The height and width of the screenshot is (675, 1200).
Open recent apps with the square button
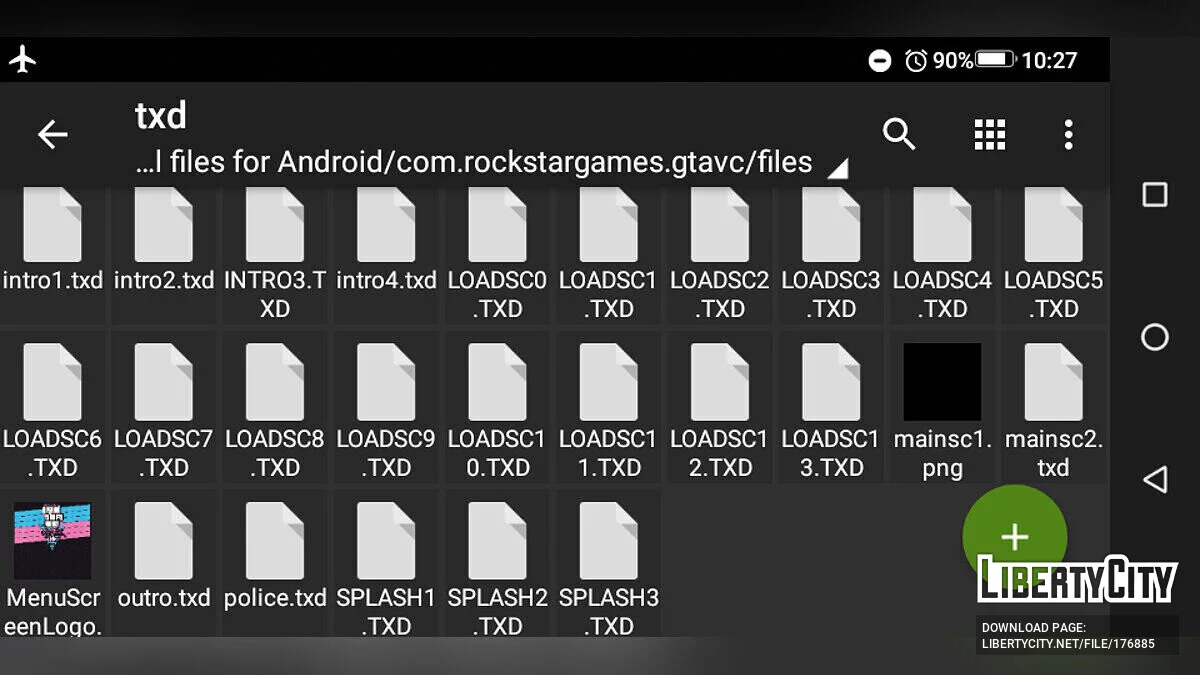1154,194
